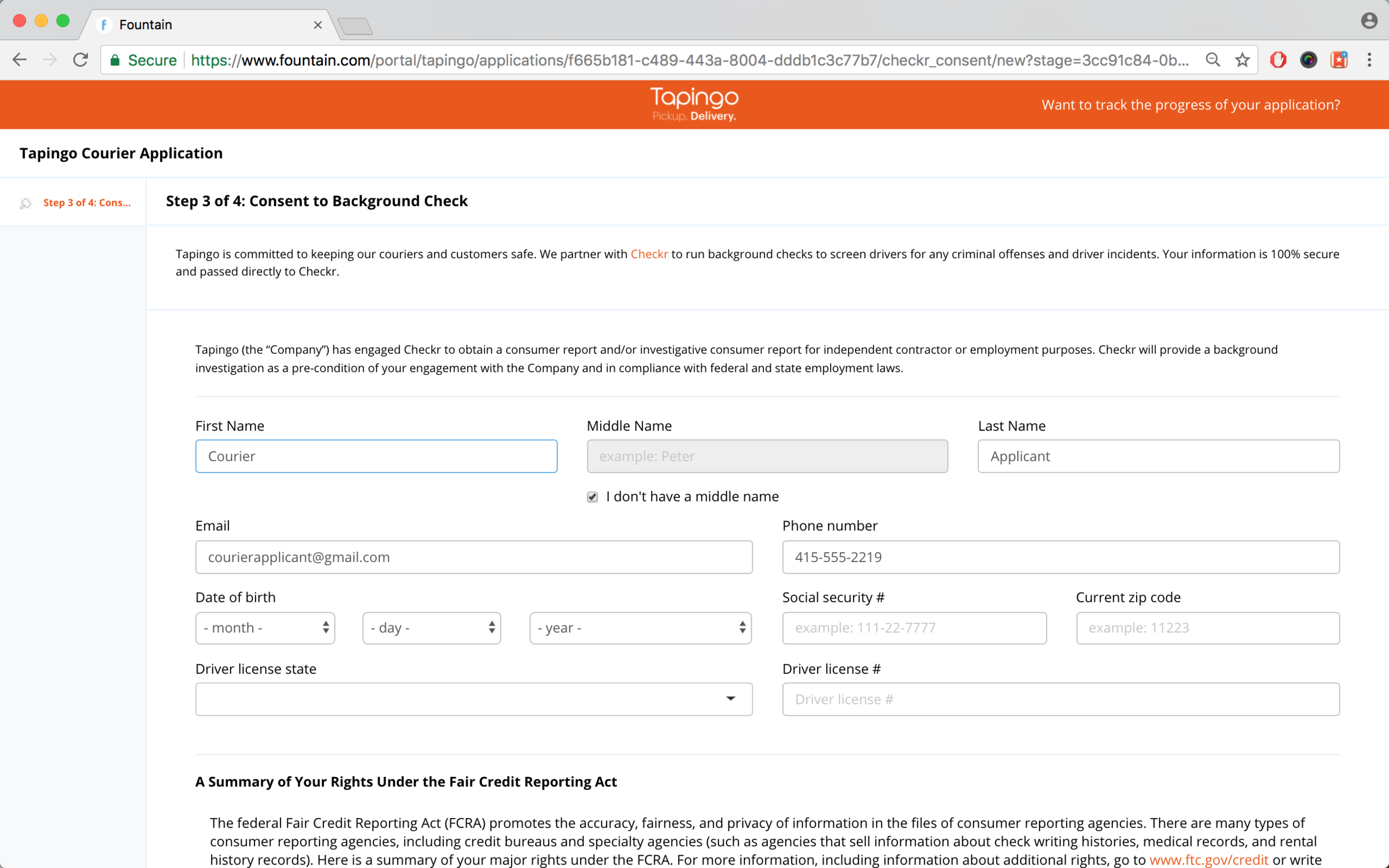
Task: Open a new tab button
Action: [x=355, y=26]
